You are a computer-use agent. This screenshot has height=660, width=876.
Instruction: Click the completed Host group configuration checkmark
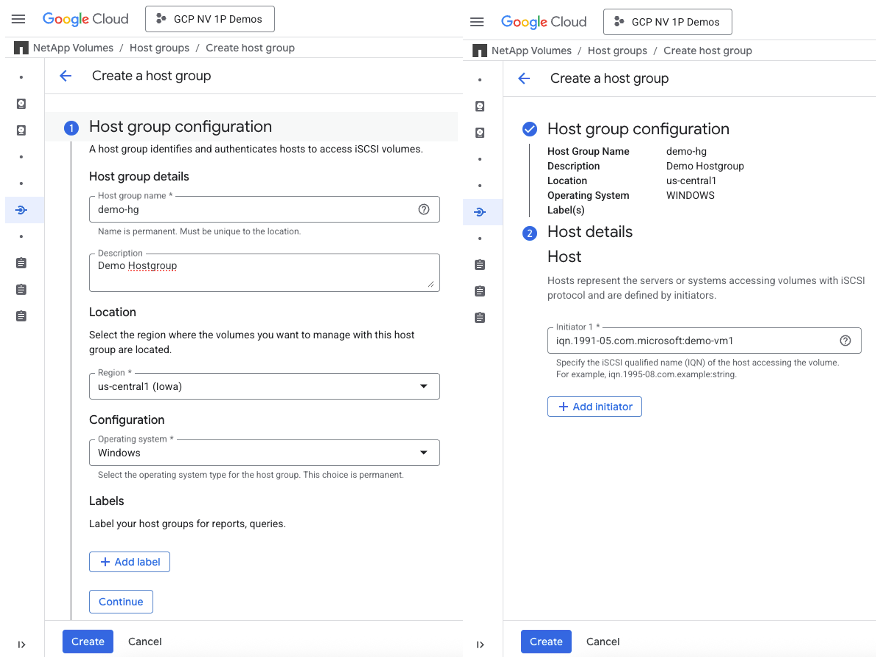pos(529,129)
